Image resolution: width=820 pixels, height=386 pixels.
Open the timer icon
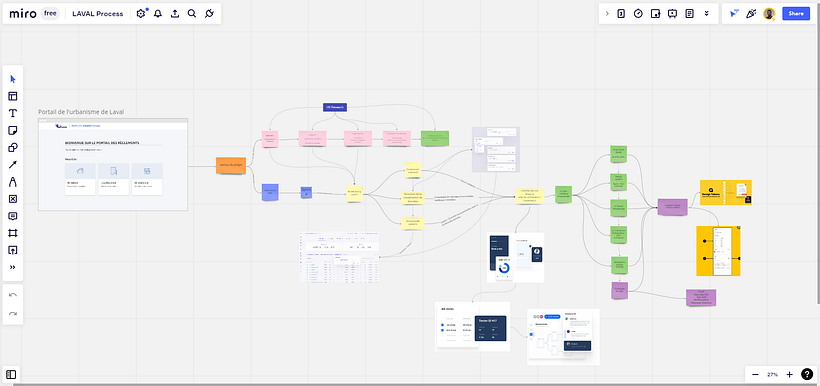[638, 14]
